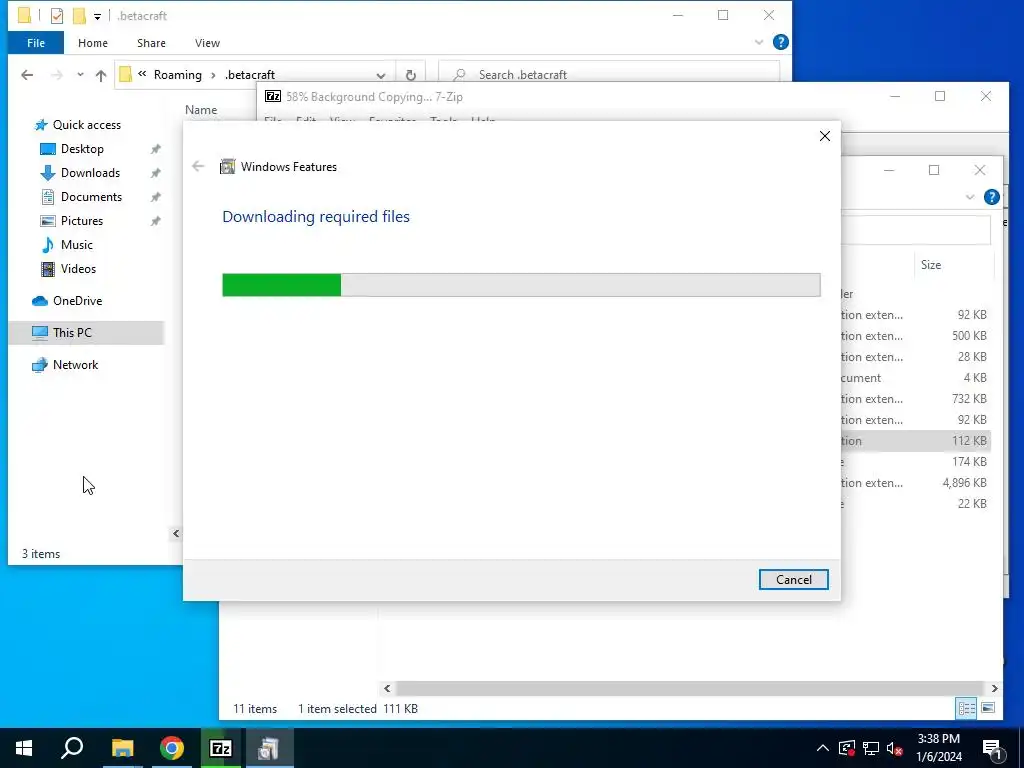This screenshot has width=1024, height=768.
Task: Open the clock showing 3:38 PM
Action: 938,748
